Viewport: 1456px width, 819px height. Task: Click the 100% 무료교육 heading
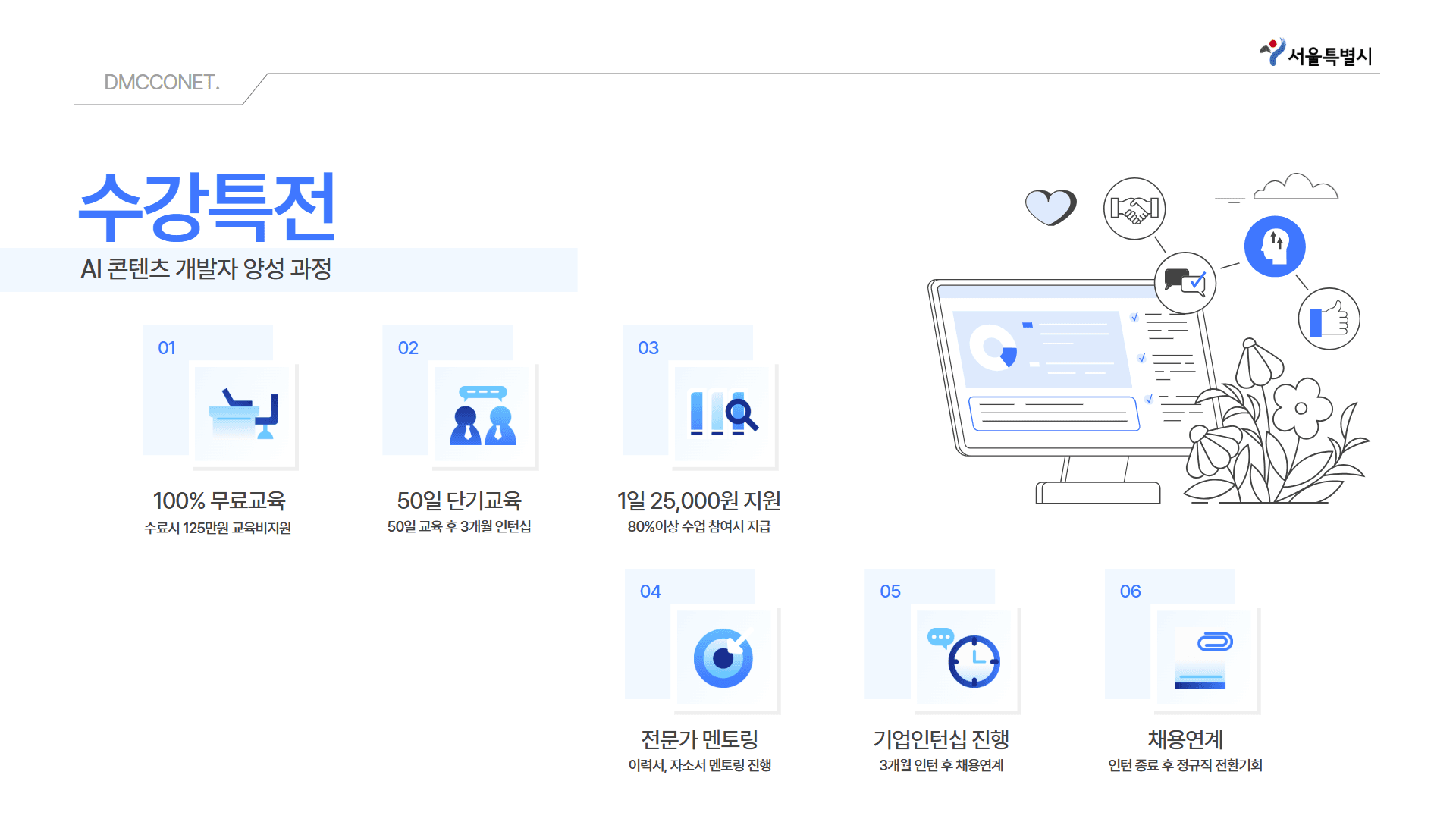pos(219,500)
